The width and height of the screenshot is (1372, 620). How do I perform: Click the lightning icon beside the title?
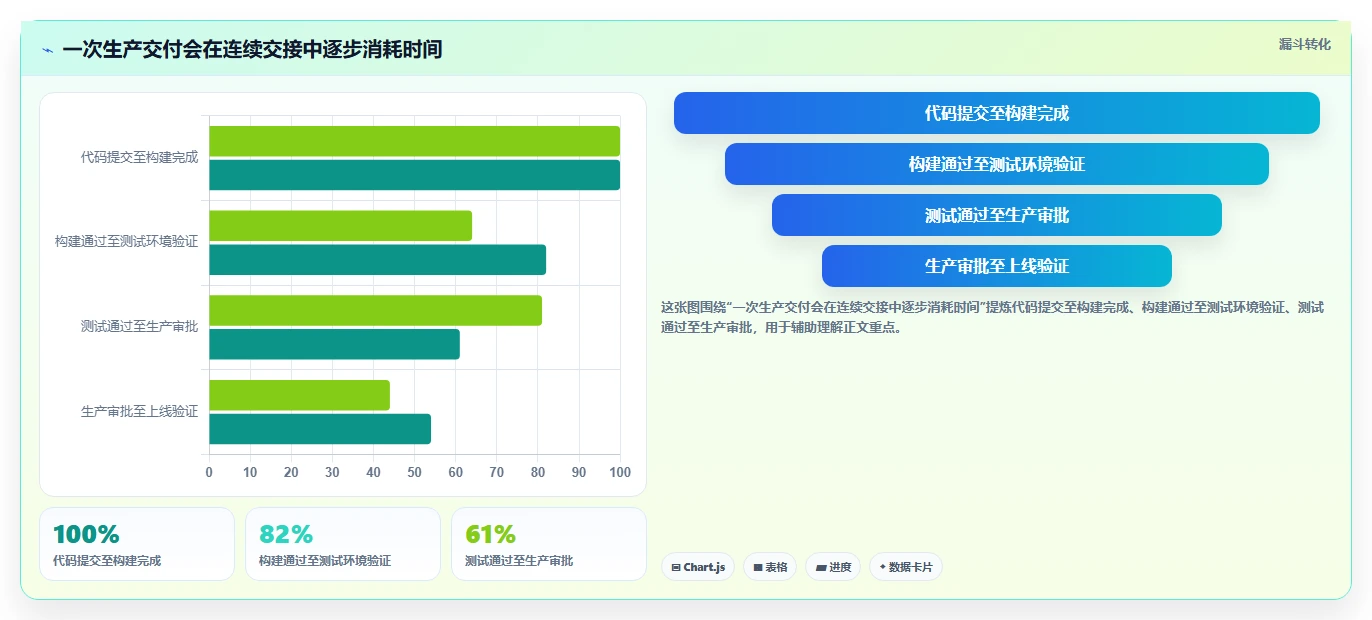tap(47, 50)
